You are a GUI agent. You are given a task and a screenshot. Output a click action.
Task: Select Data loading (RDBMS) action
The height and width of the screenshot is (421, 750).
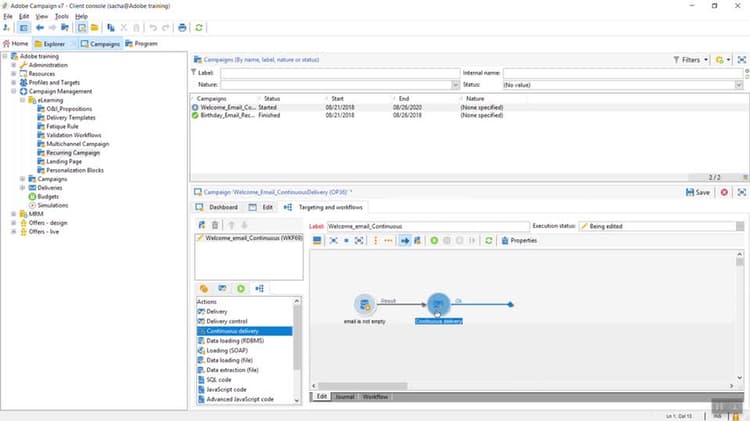[x=235, y=341]
